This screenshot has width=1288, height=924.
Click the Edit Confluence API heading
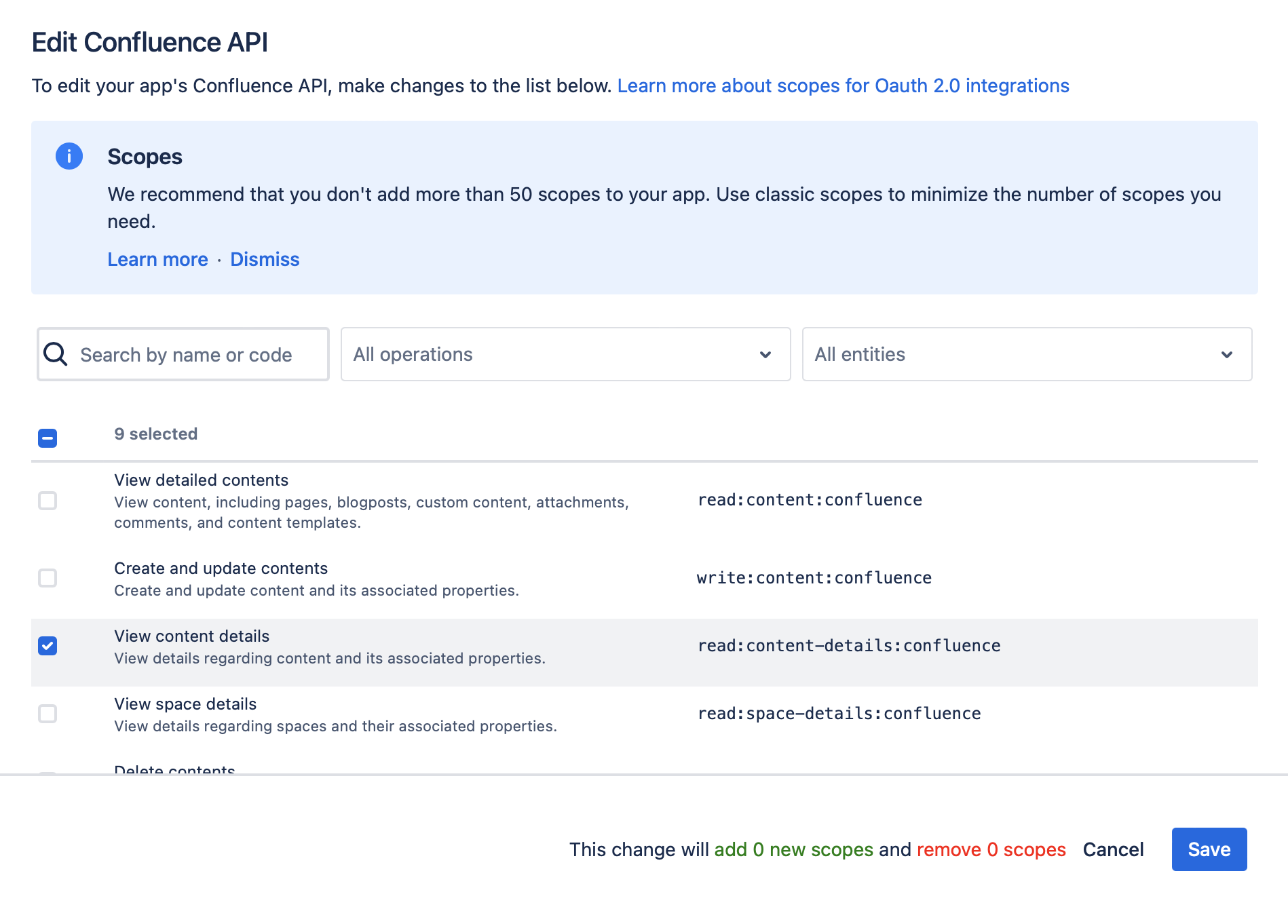(150, 41)
